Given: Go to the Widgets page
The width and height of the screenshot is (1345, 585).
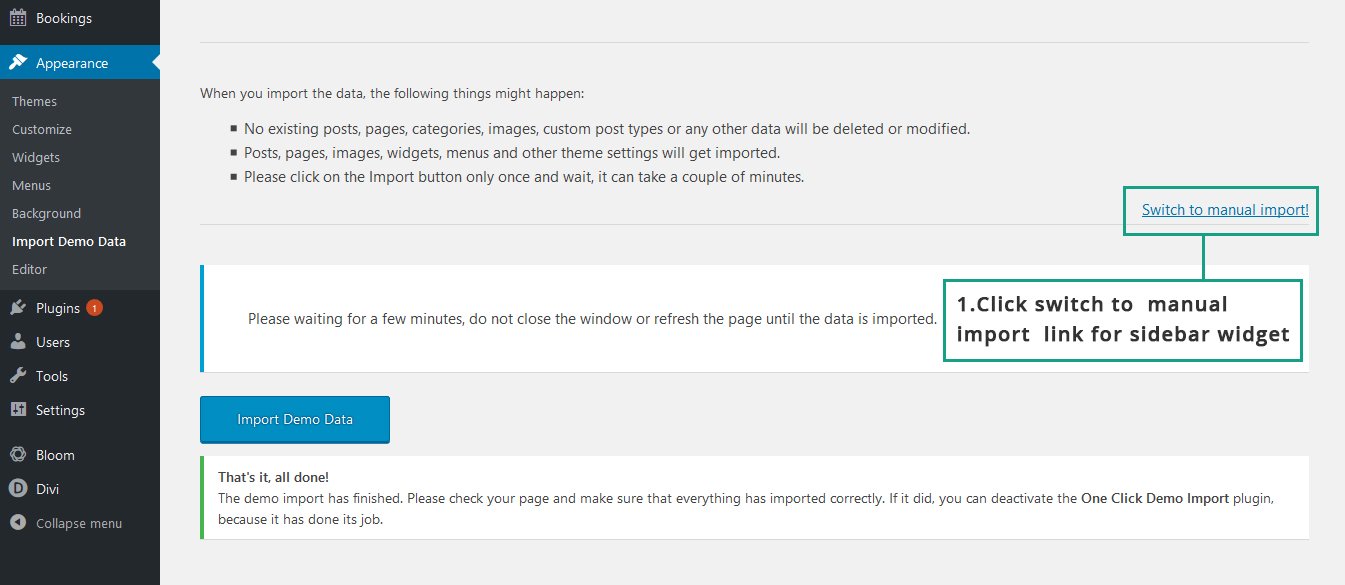Looking at the screenshot, I should (36, 157).
